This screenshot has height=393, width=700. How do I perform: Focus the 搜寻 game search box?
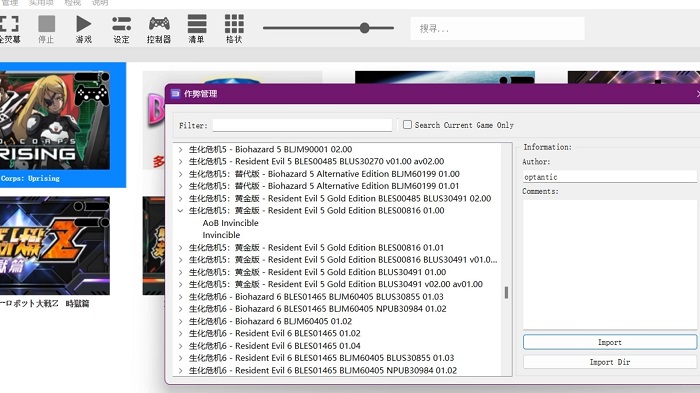click(497, 29)
